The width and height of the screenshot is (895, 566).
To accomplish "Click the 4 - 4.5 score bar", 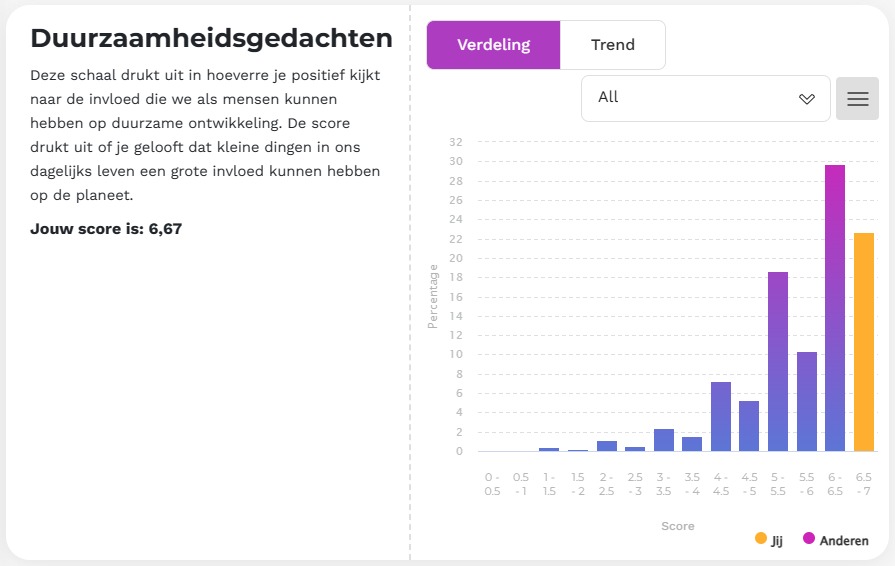I will coord(721,416).
